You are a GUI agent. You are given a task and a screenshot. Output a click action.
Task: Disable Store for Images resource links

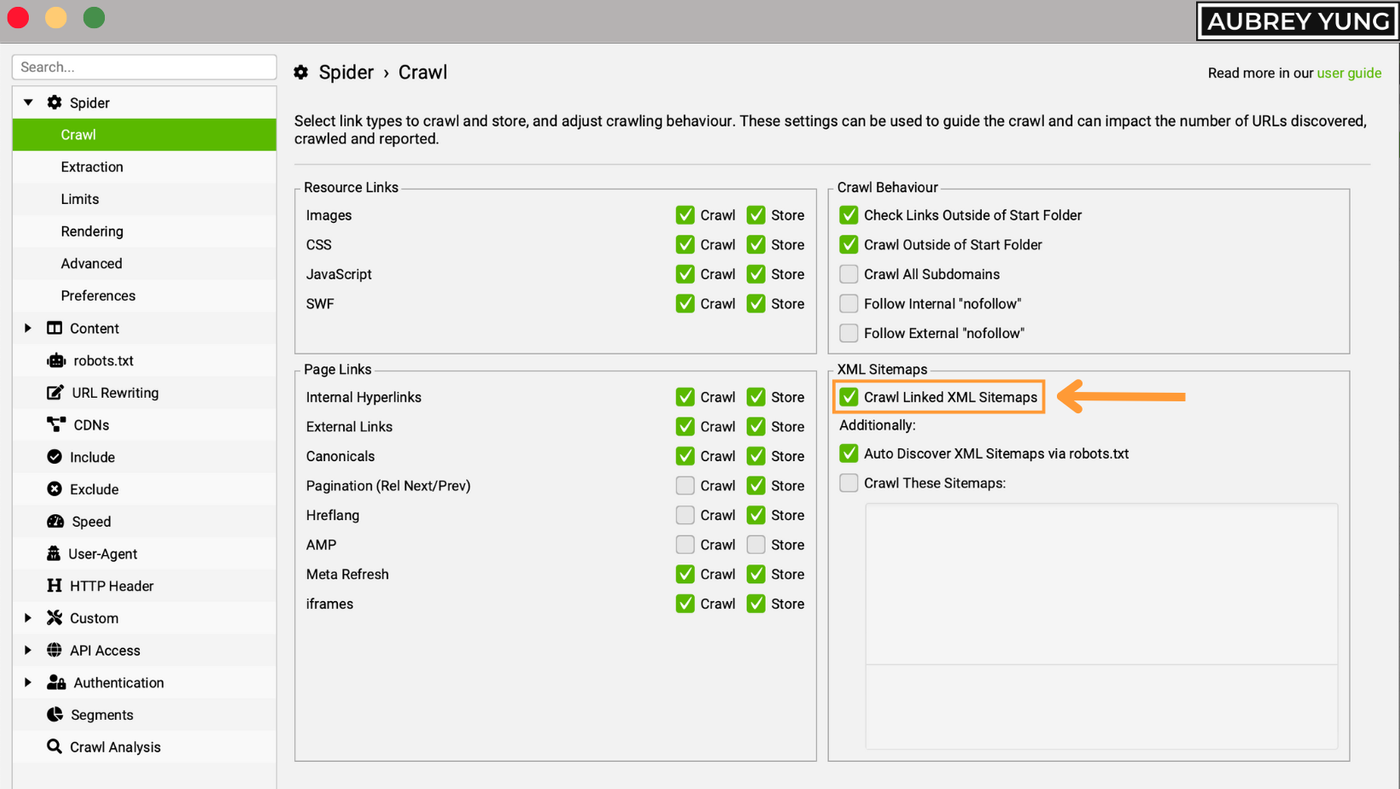(756, 214)
